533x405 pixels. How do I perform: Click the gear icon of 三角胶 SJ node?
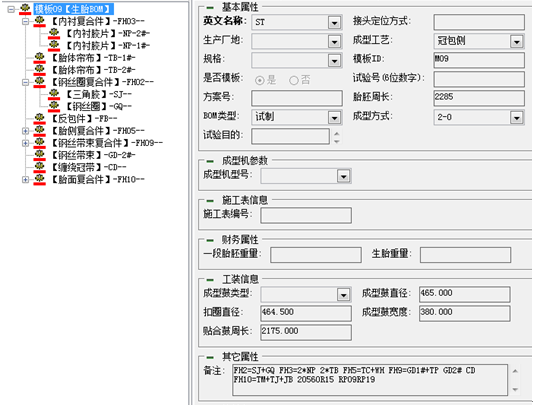tap(54, 93)
